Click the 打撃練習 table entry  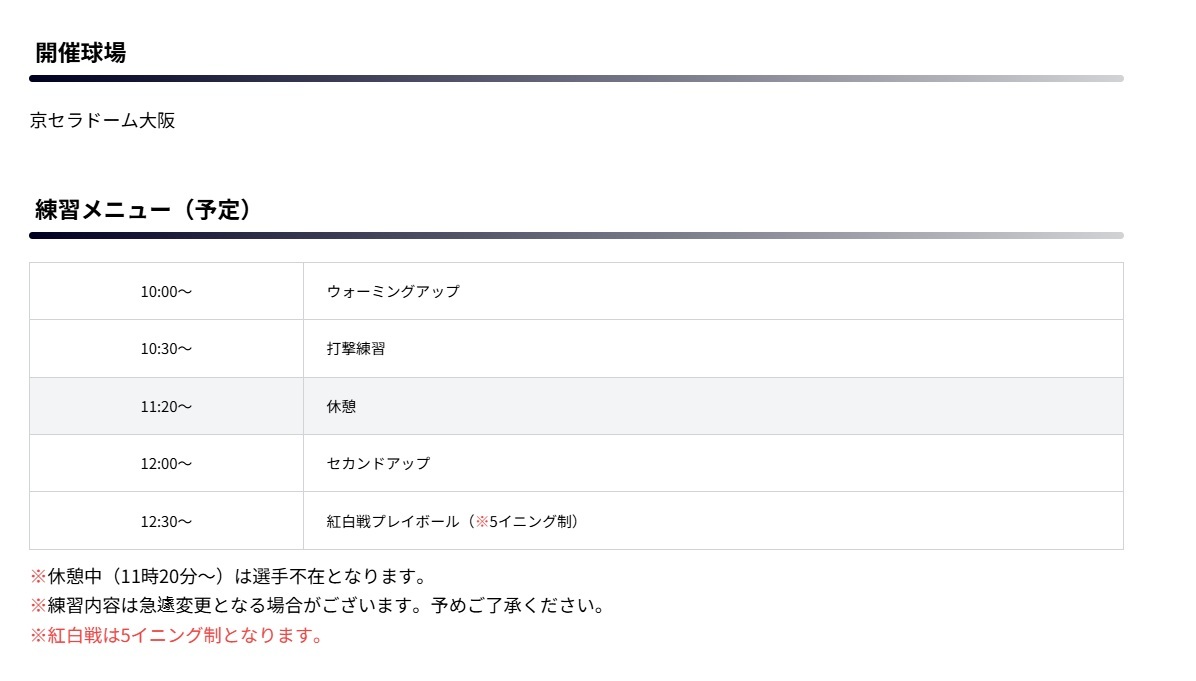coord(356,349)
